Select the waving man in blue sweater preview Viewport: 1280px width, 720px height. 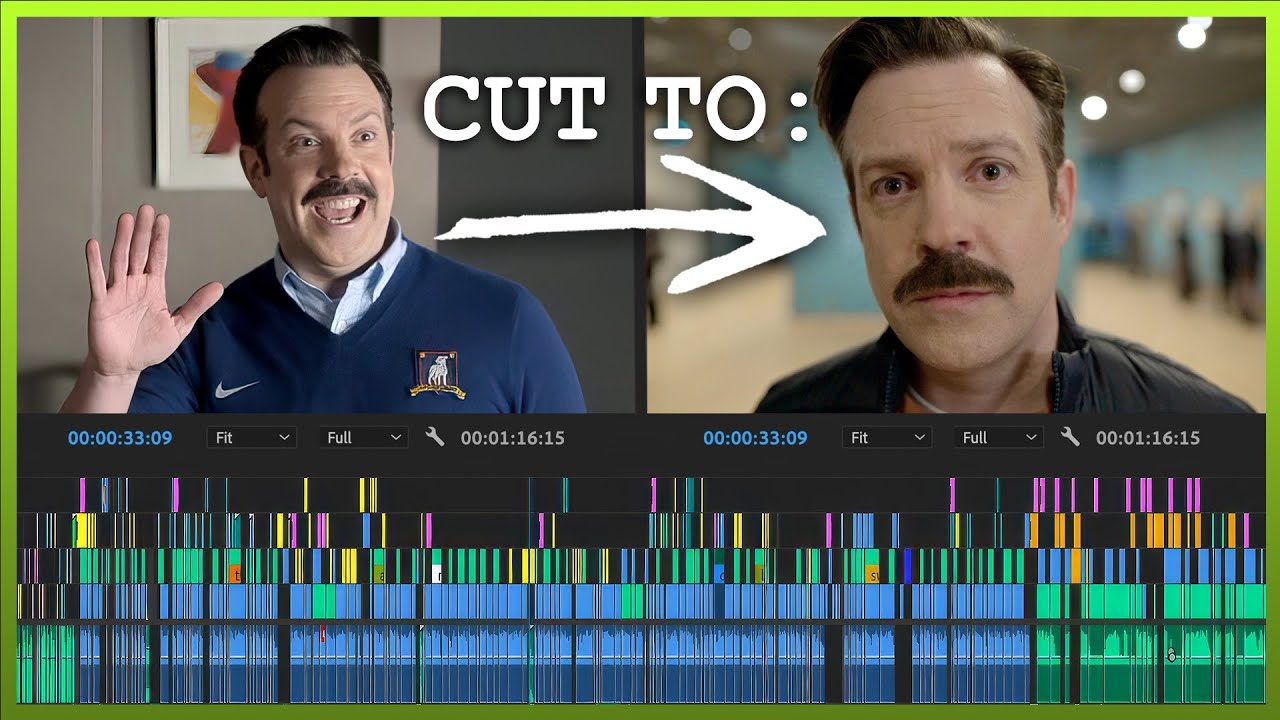pyautogui.click(x=326, y=216)
